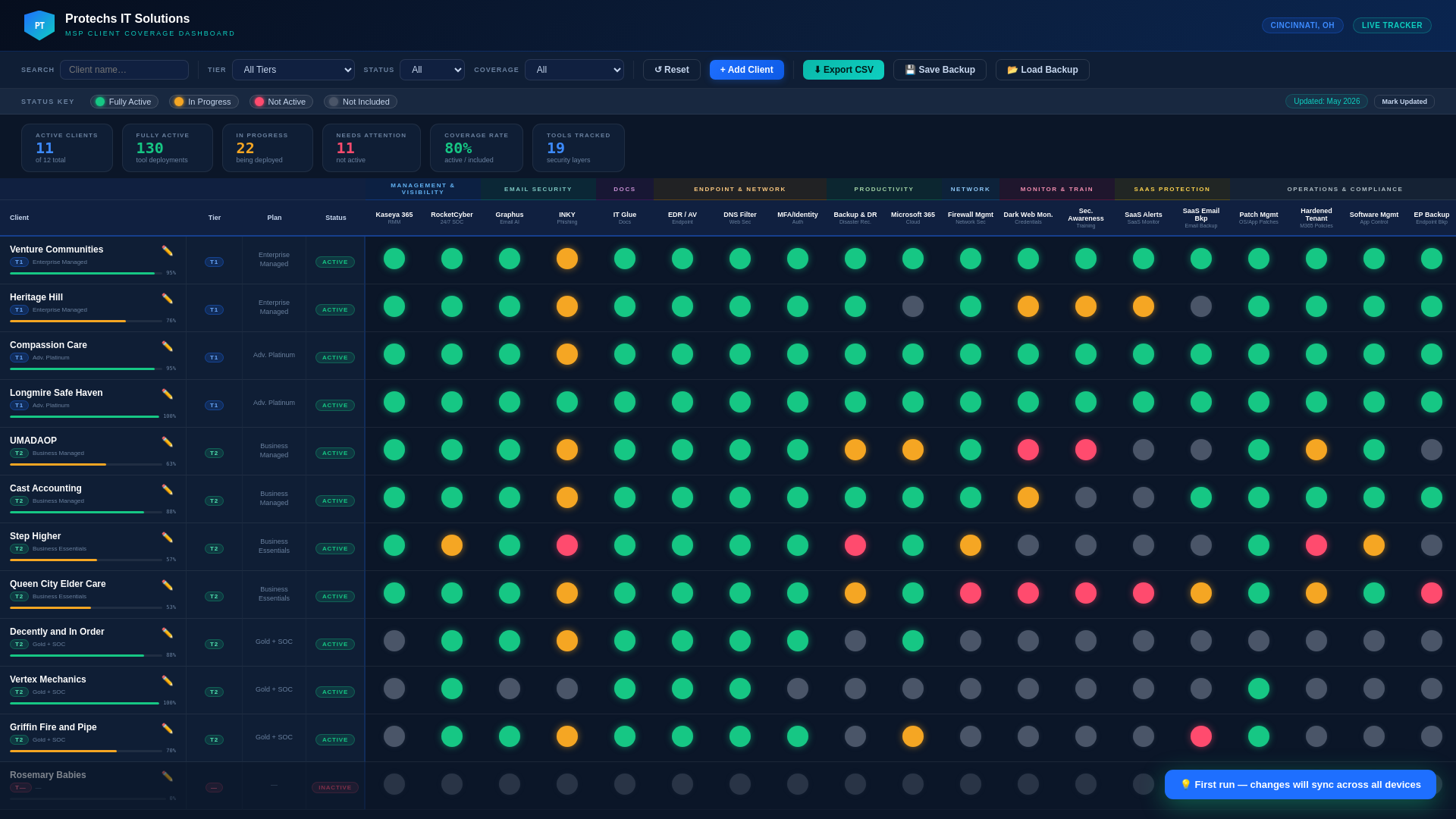This screenshot has height=819, width=1456.
Task: Export data with Export CSV button
Action: tap(843, 70)
